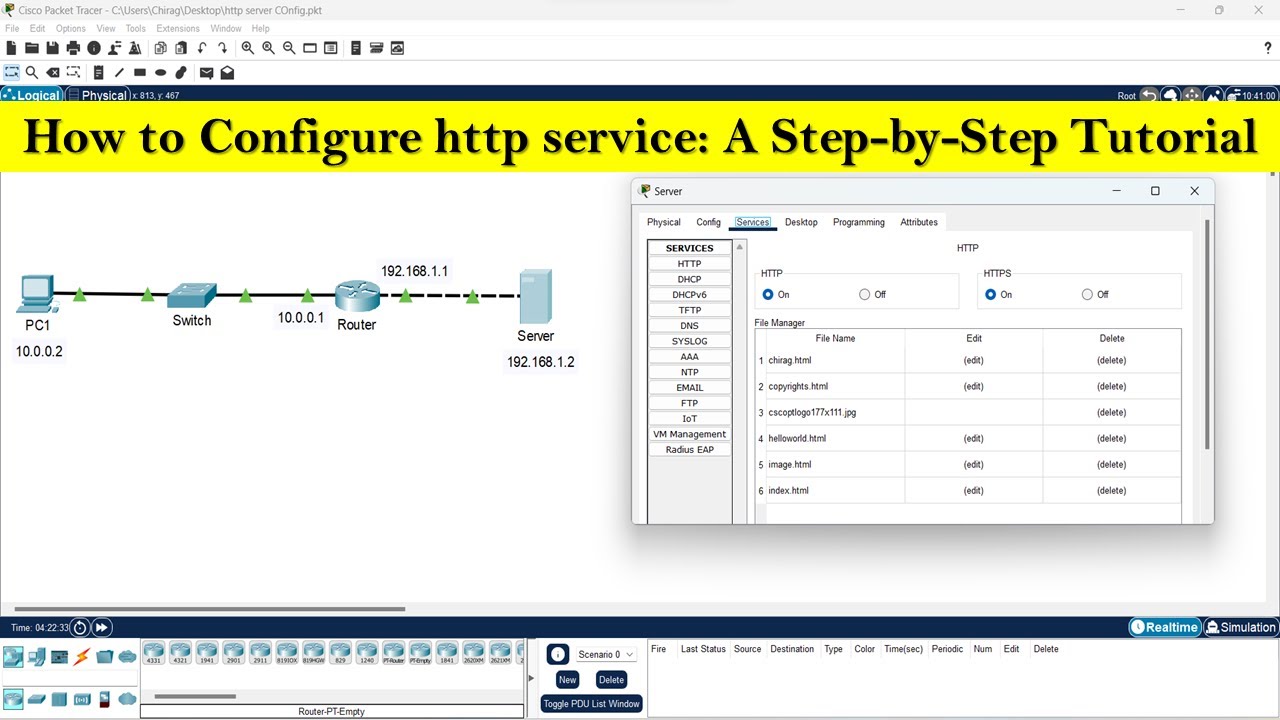The height and width of the screenshot is (720, 1280).
Task: Expand the PDU panel with side arrow
Action: click(531, 678)
